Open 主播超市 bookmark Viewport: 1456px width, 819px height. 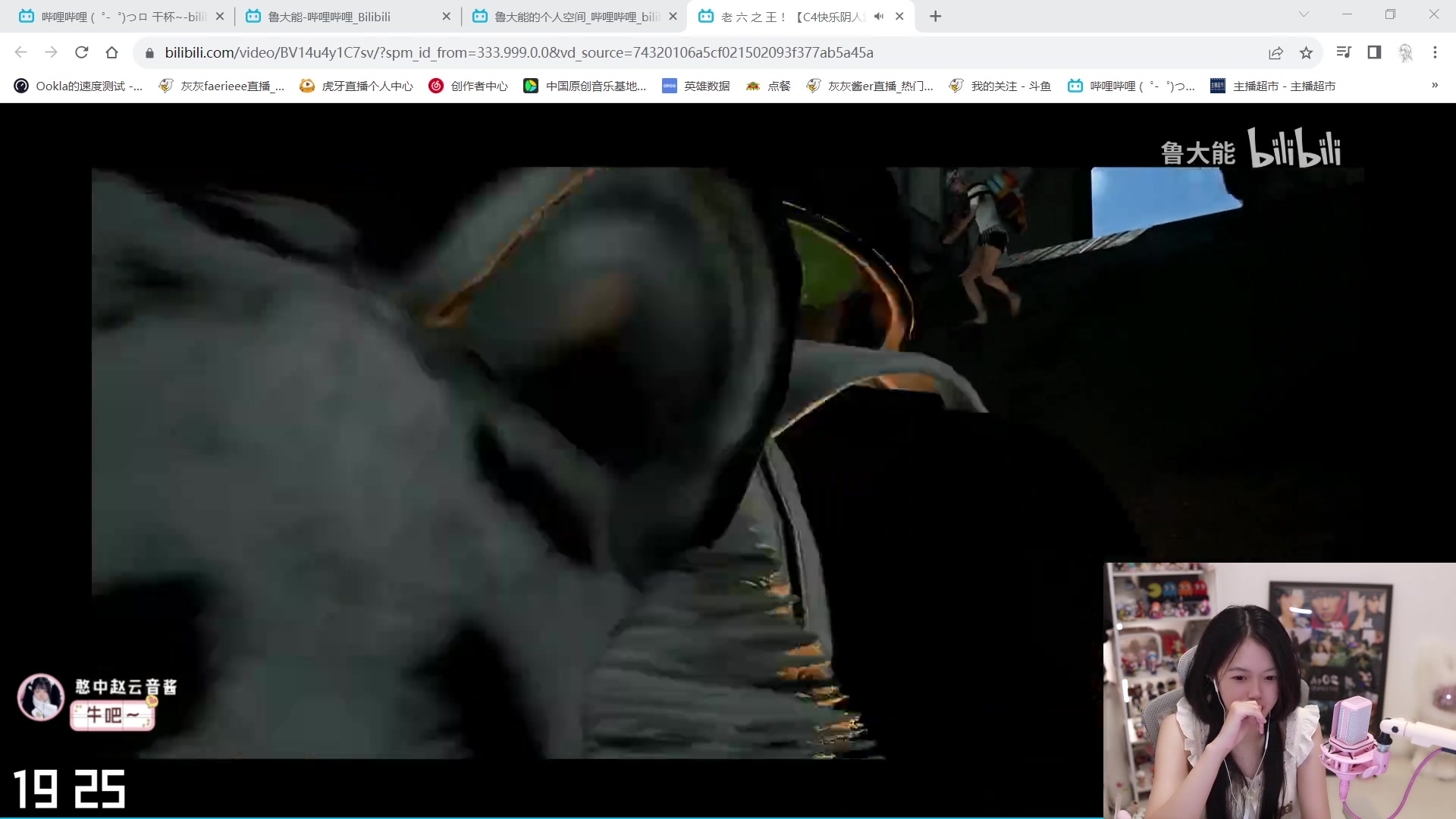coord(1273,86)
